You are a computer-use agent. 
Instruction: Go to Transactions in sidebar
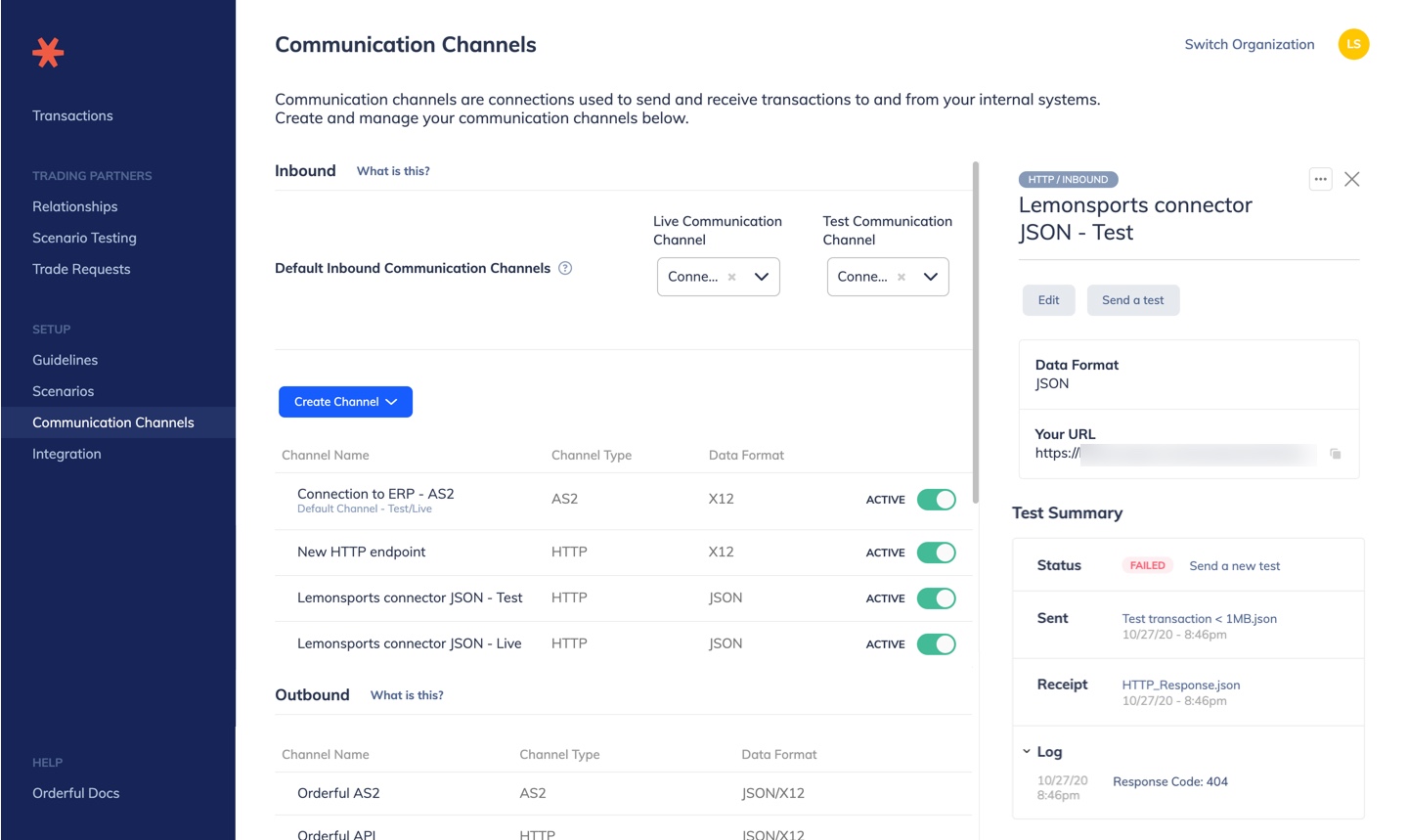pyautogui.click(x=72, y=115)
